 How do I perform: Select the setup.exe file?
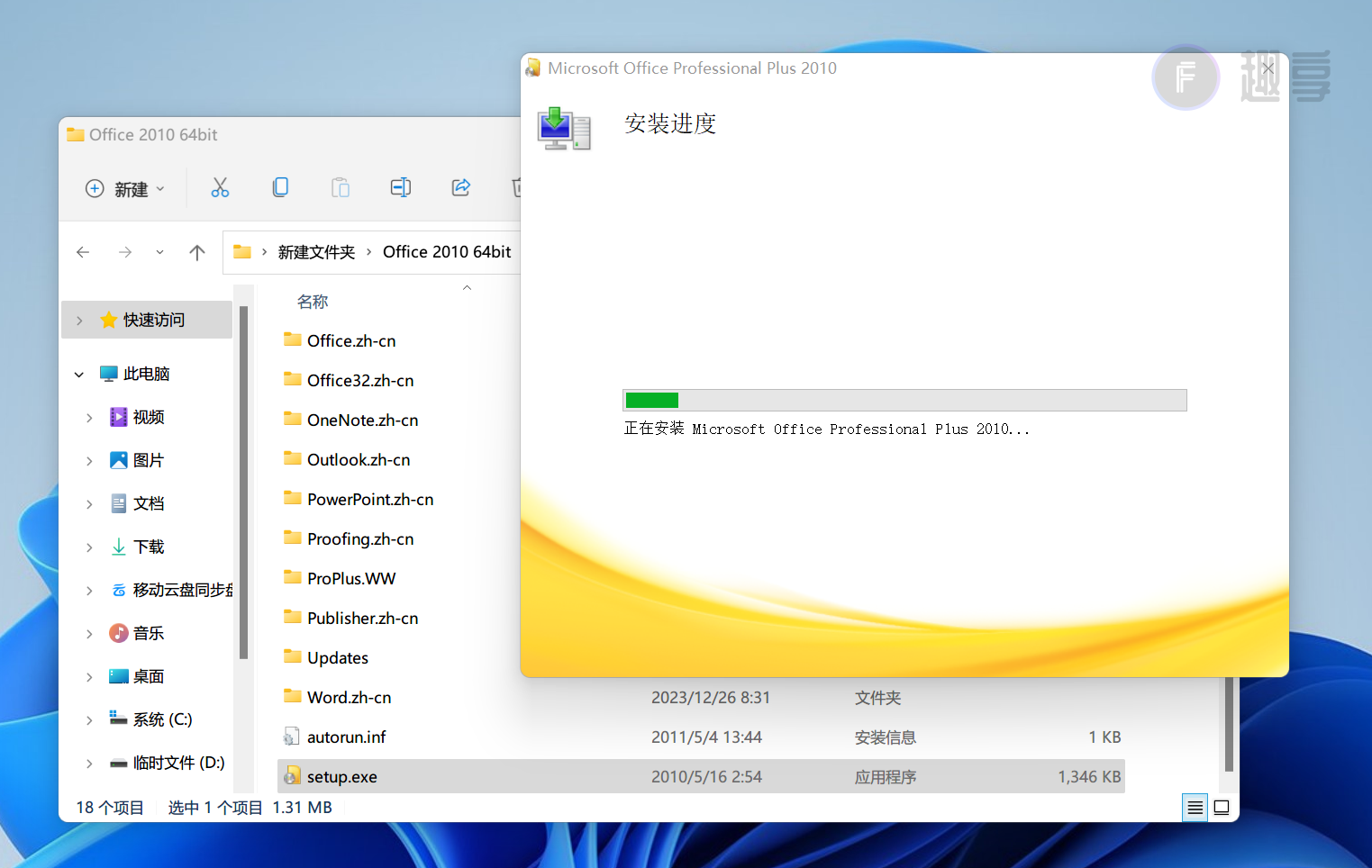(702, 776)
